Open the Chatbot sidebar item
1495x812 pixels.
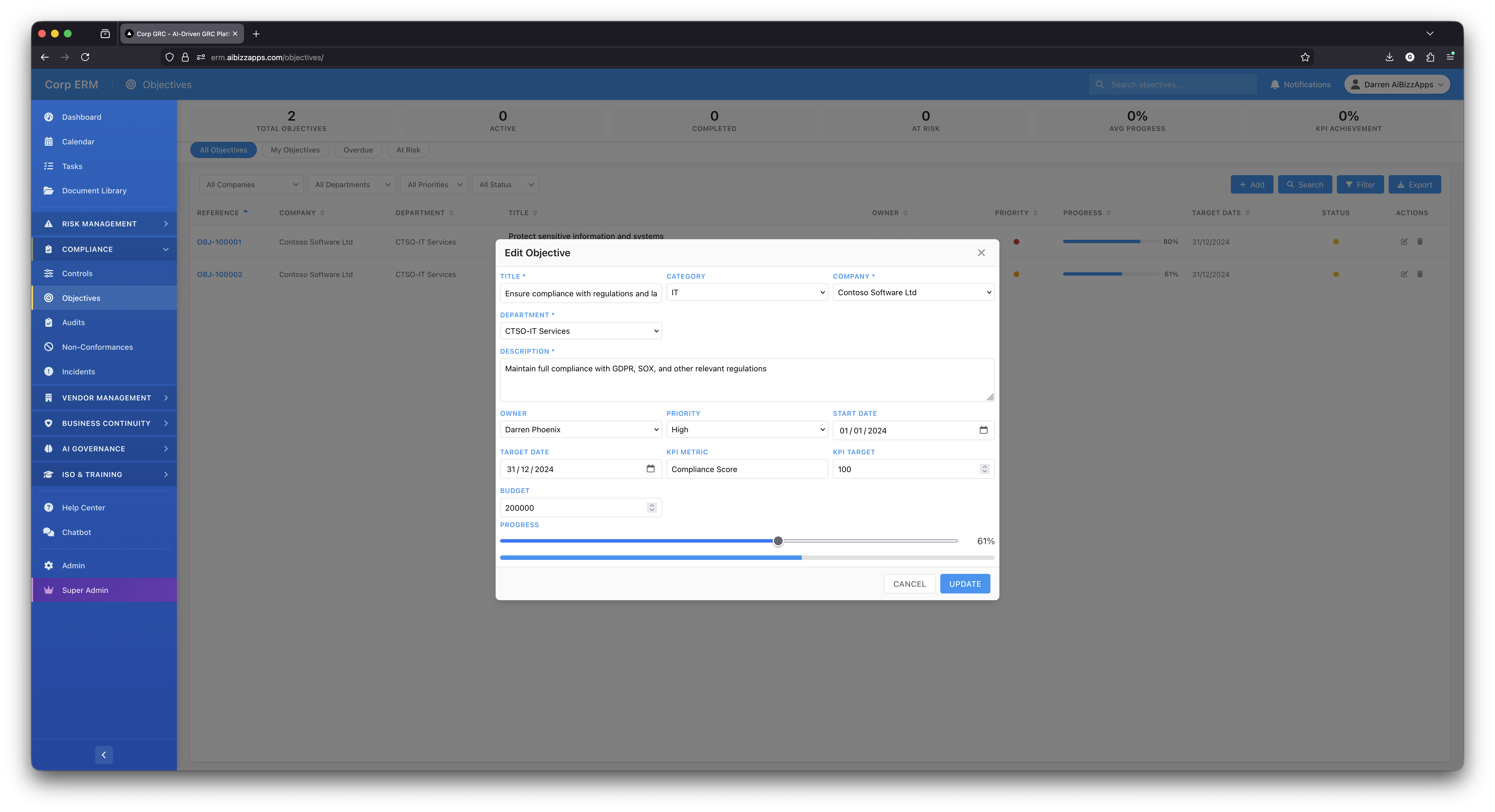pyautogui.click(x=76, y=532)
